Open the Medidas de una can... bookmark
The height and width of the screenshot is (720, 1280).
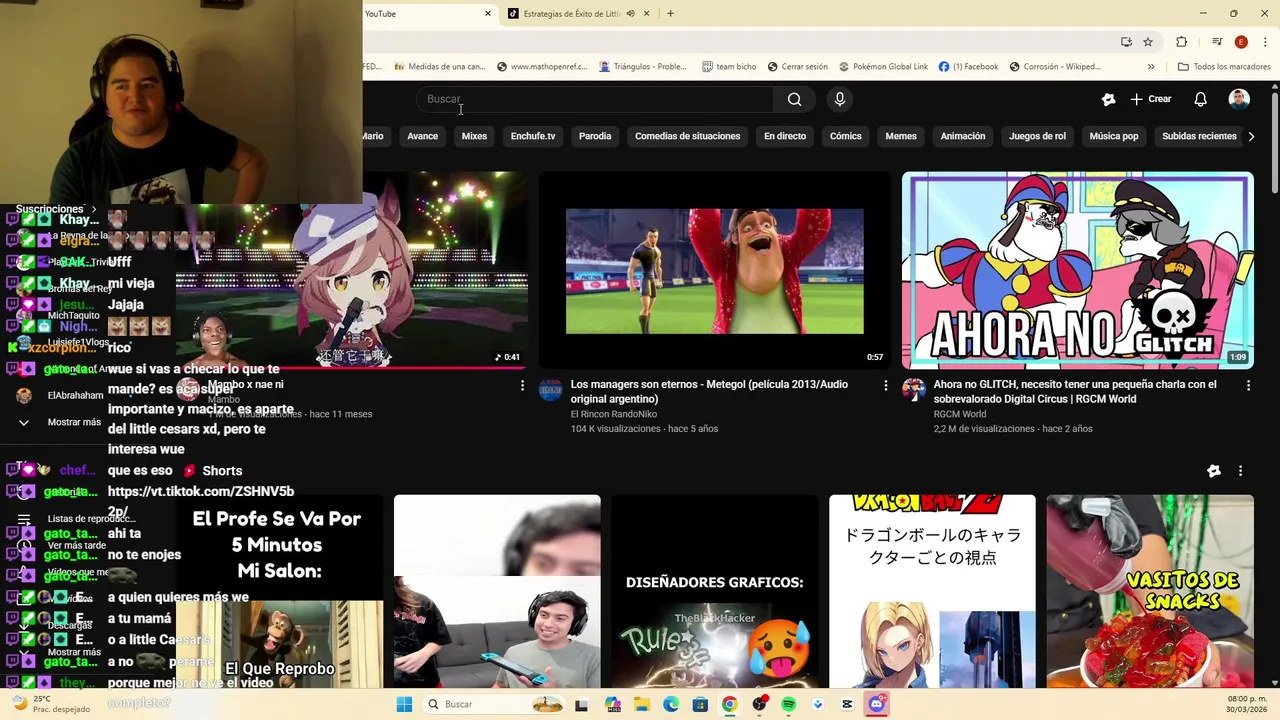440,67
